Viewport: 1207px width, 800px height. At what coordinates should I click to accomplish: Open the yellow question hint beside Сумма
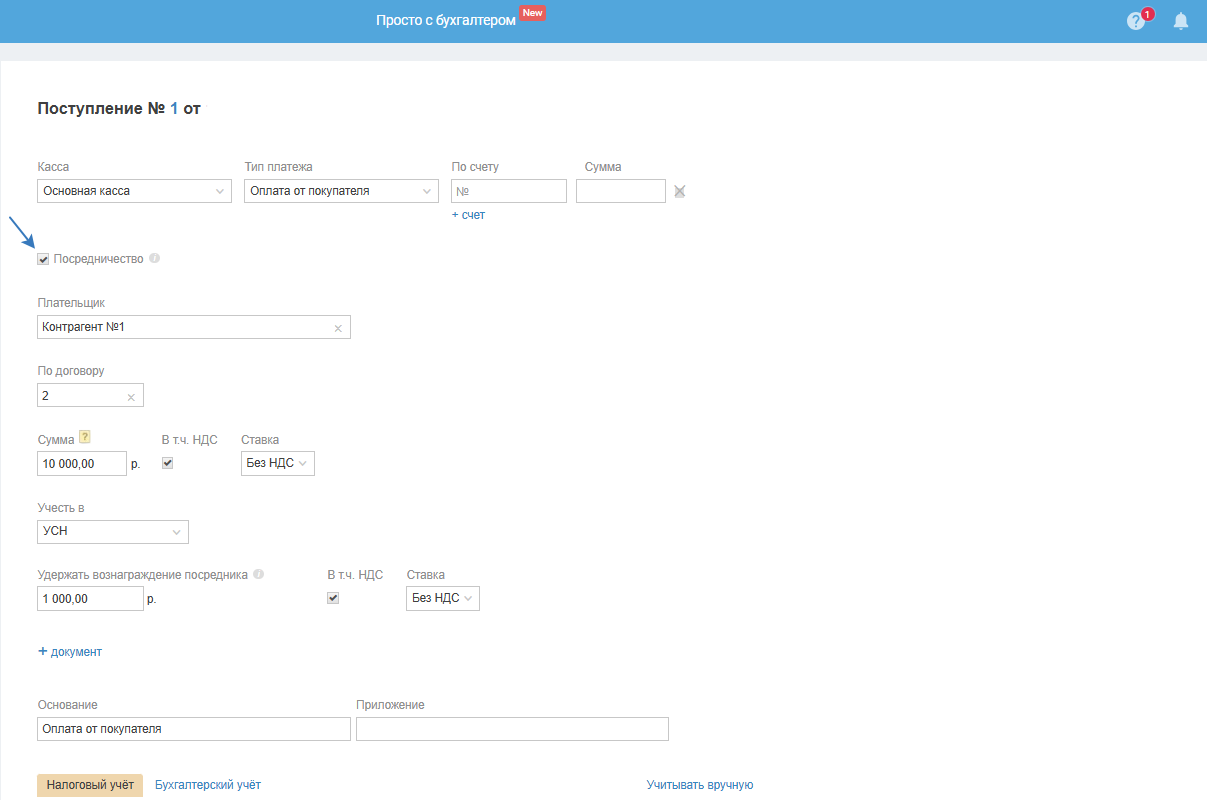85,436
